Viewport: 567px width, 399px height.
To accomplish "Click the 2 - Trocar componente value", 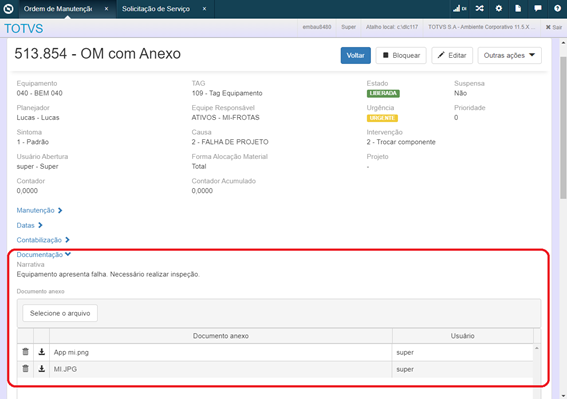I will click(x=401, y=142).
